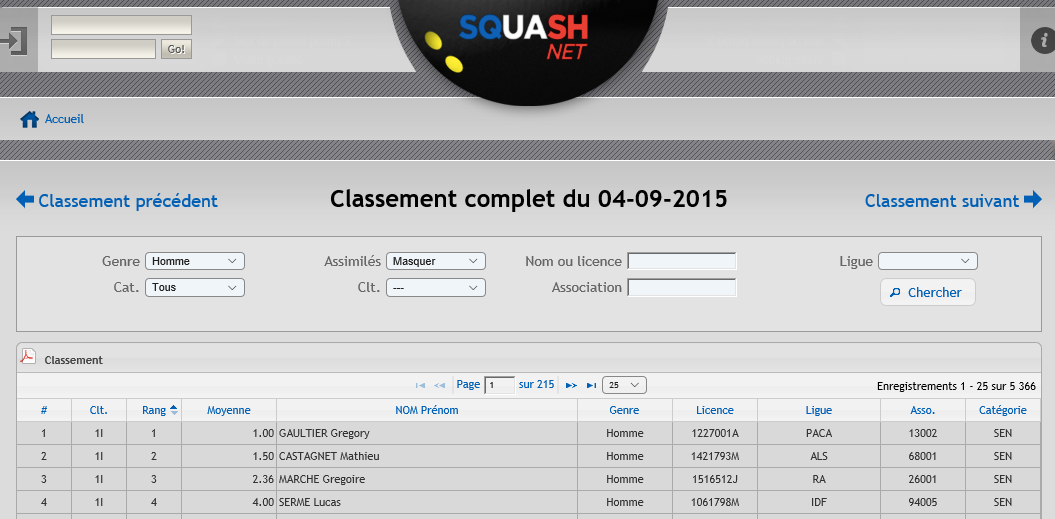The width and height of the screenshot is (1055, 519).
Task: Open the Classement suivant link
Action: 942,201
